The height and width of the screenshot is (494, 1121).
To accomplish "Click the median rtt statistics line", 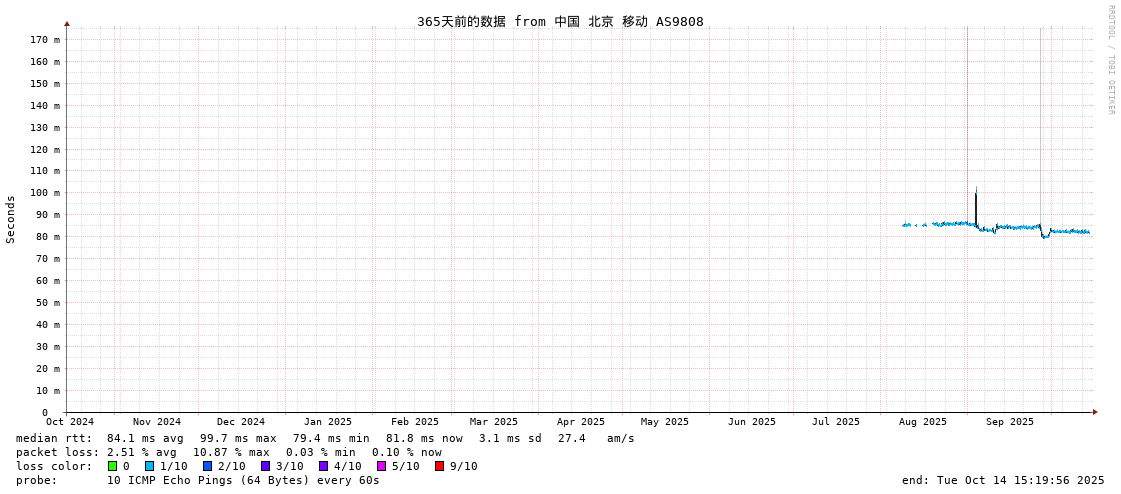I will pyautogui.click(x=325, y=438).
